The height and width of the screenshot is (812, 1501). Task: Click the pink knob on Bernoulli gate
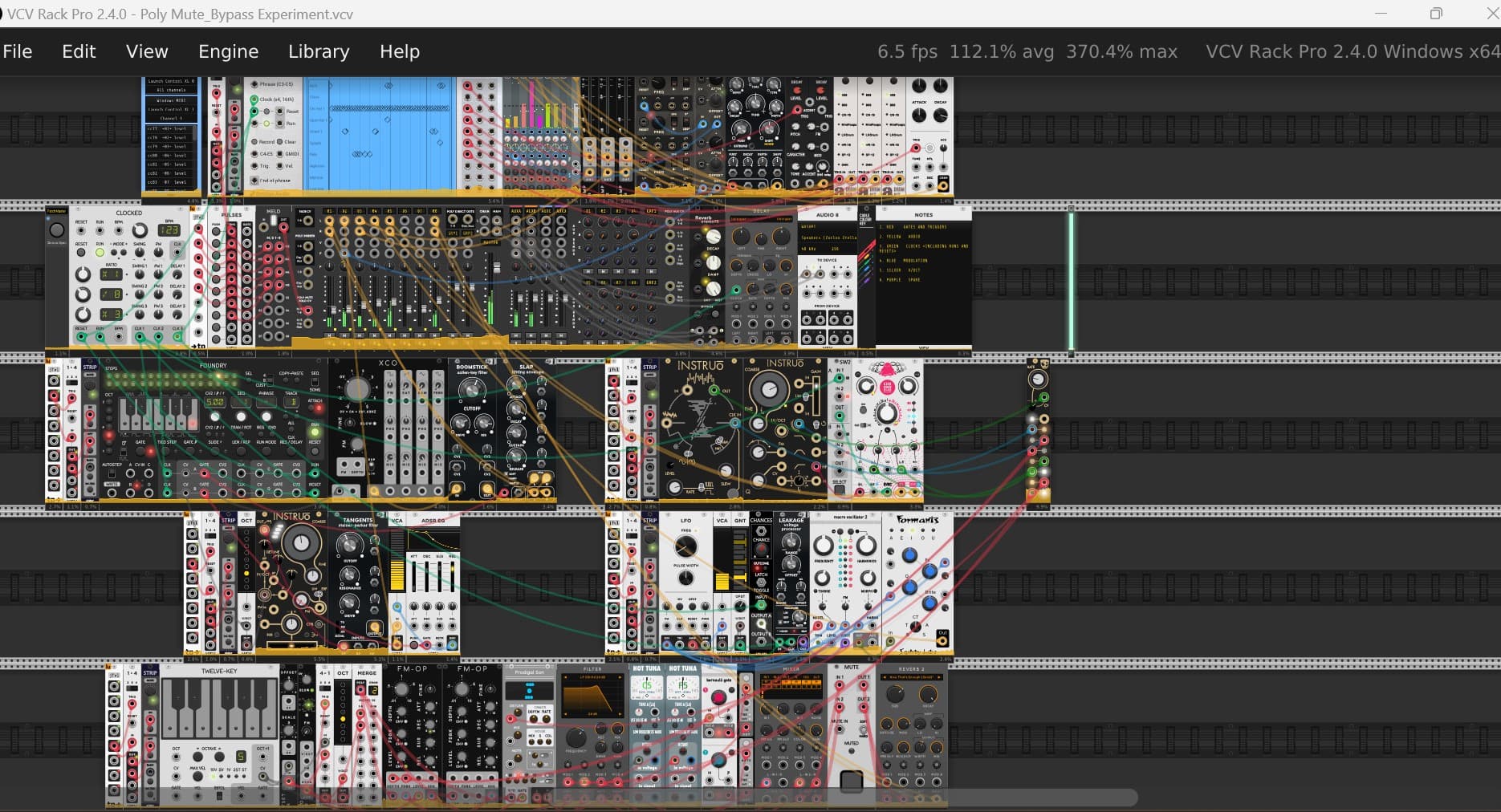pos(718,697)
